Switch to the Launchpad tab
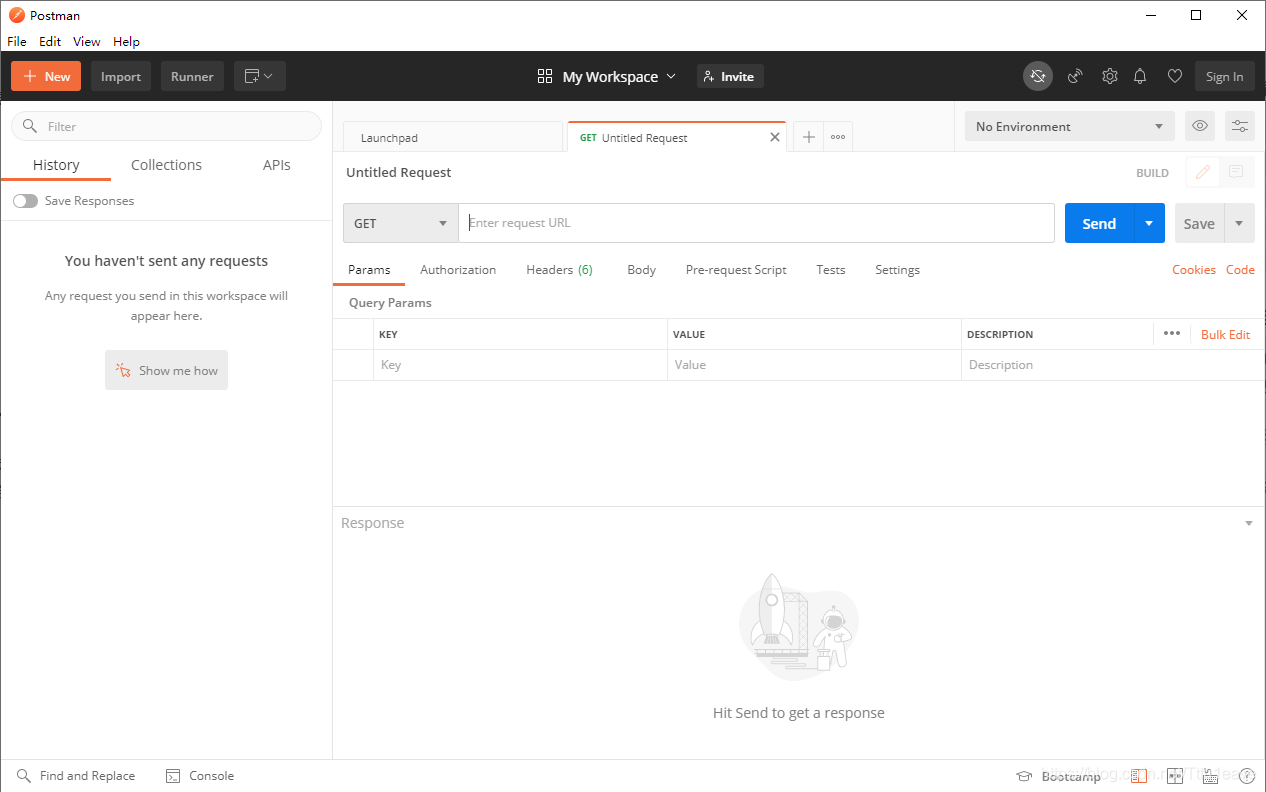The image size is (1266, 792). tap(453, 137)
